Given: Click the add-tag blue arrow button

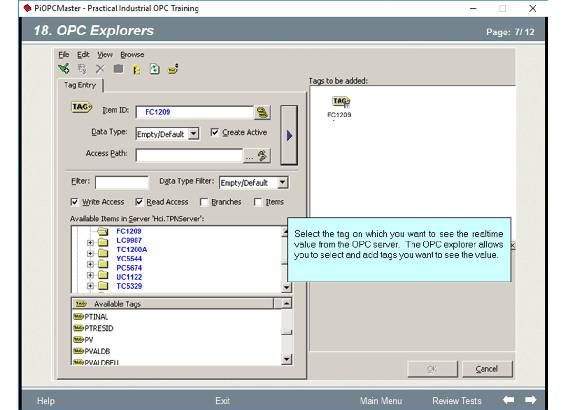Looking at the screenshot, I should [289, 135].
